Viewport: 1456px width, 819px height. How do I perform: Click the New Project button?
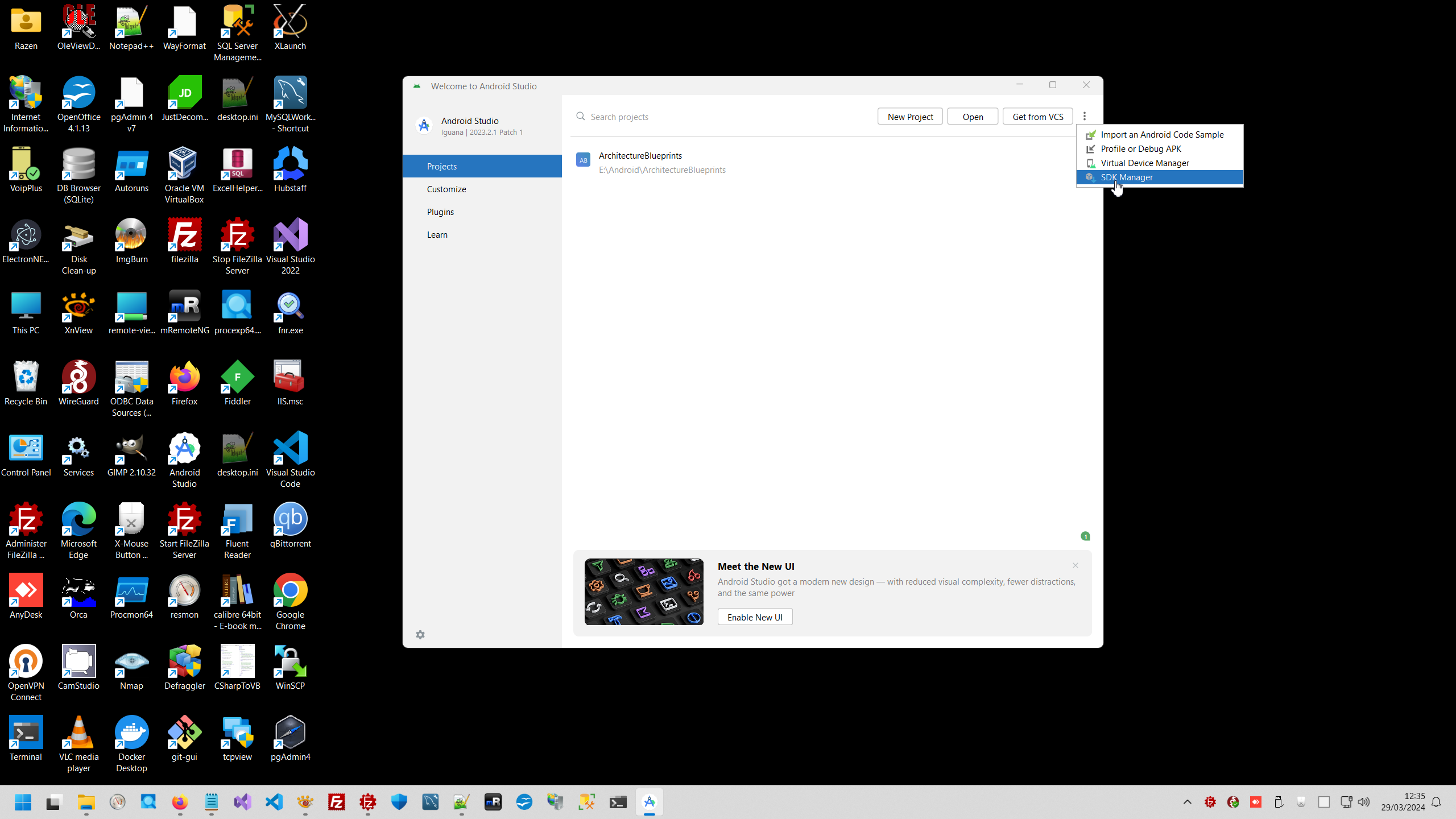point(910,117)
